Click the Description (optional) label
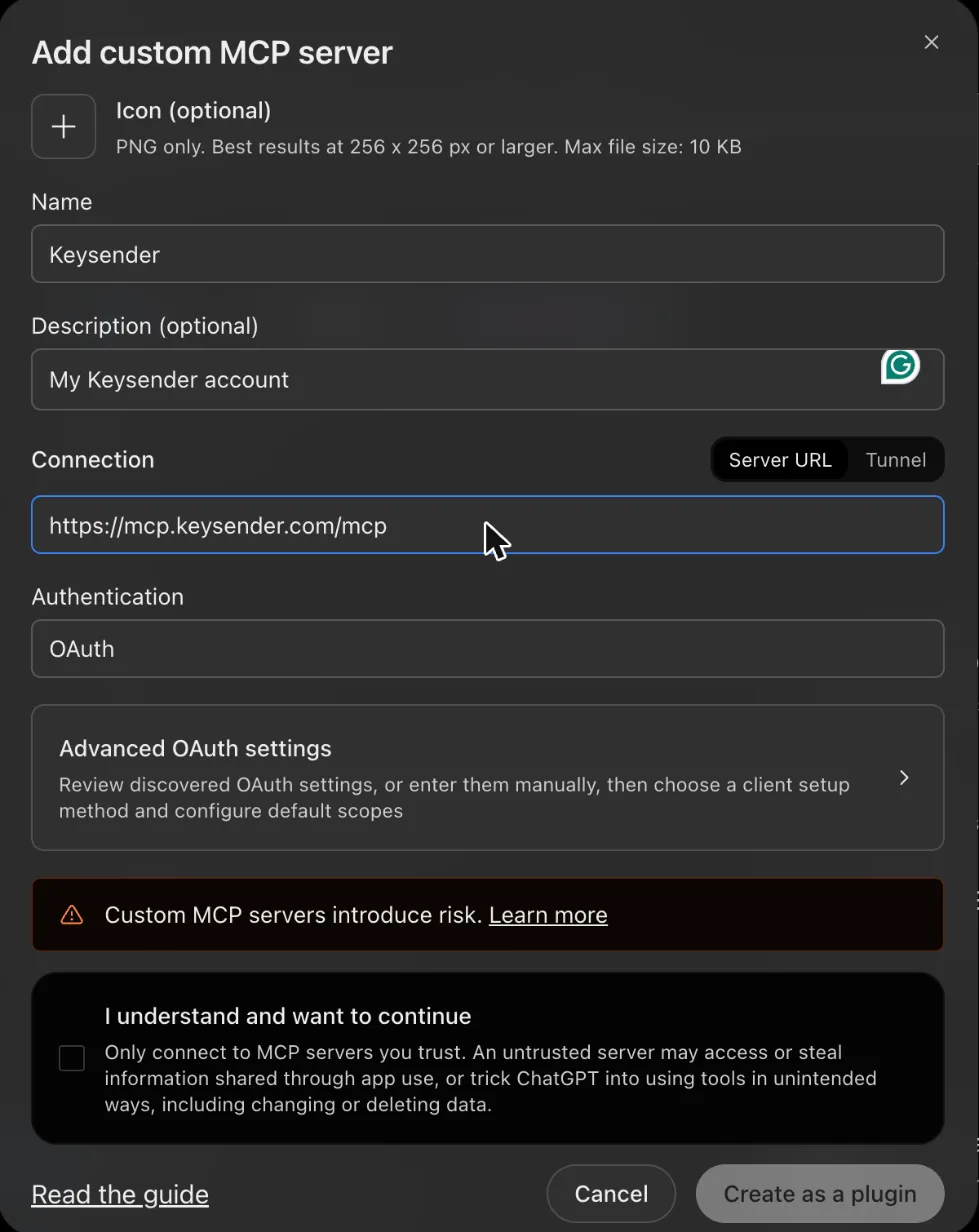Screen dimensions: 979x1232 [145, 326]
